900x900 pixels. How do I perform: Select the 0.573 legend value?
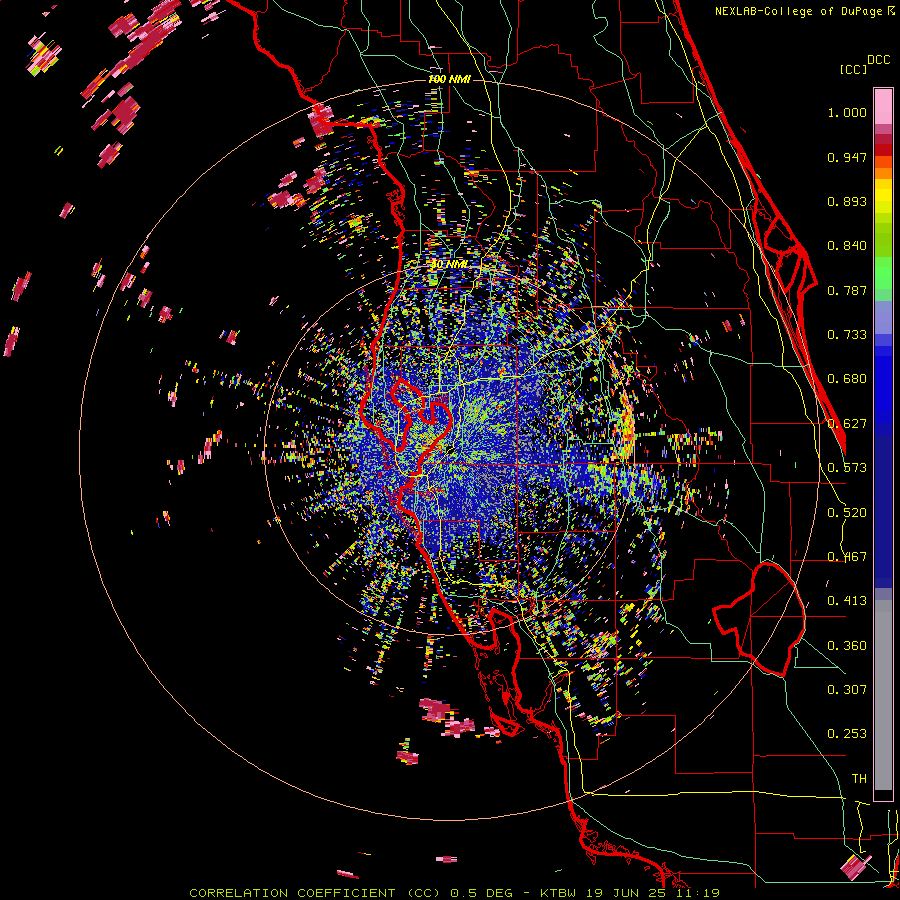pos(847,468)
